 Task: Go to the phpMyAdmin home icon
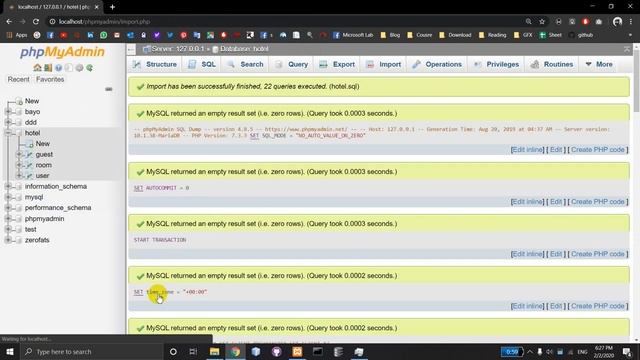click(37, 68)
